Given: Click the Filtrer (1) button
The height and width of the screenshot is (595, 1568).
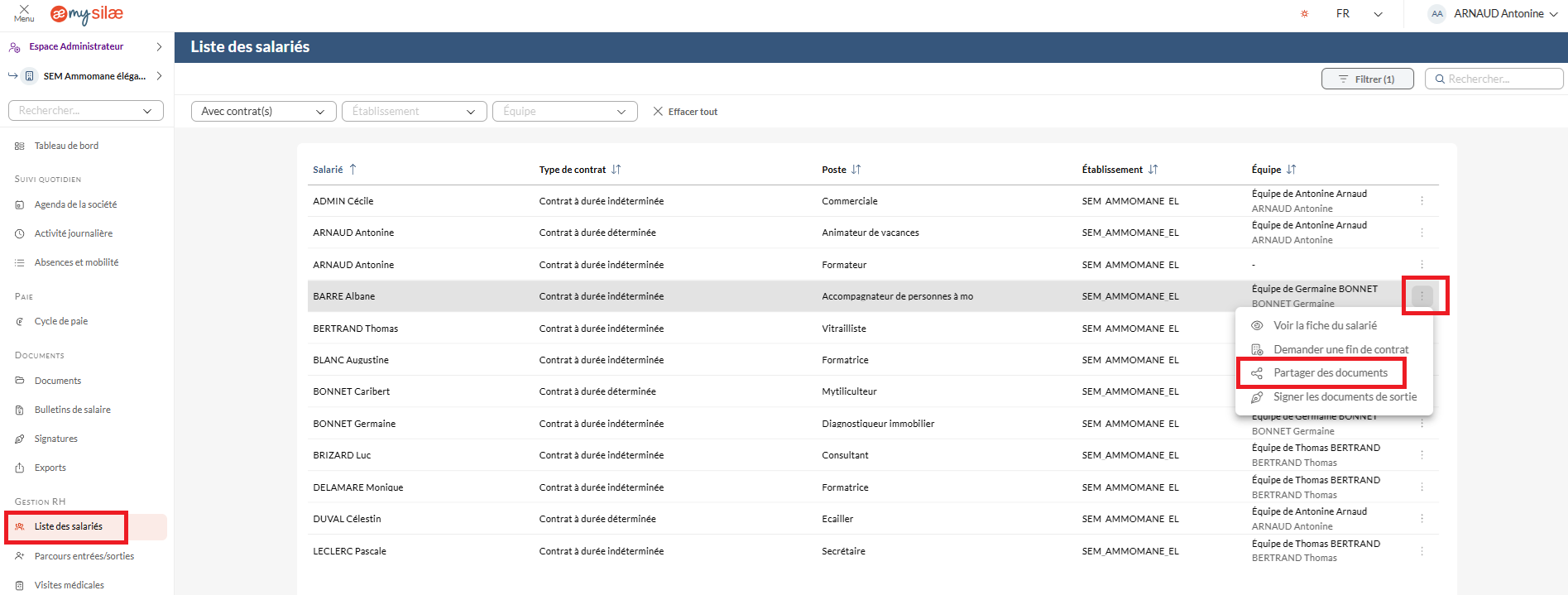Looking at the screenshot, I should 1367,79.
